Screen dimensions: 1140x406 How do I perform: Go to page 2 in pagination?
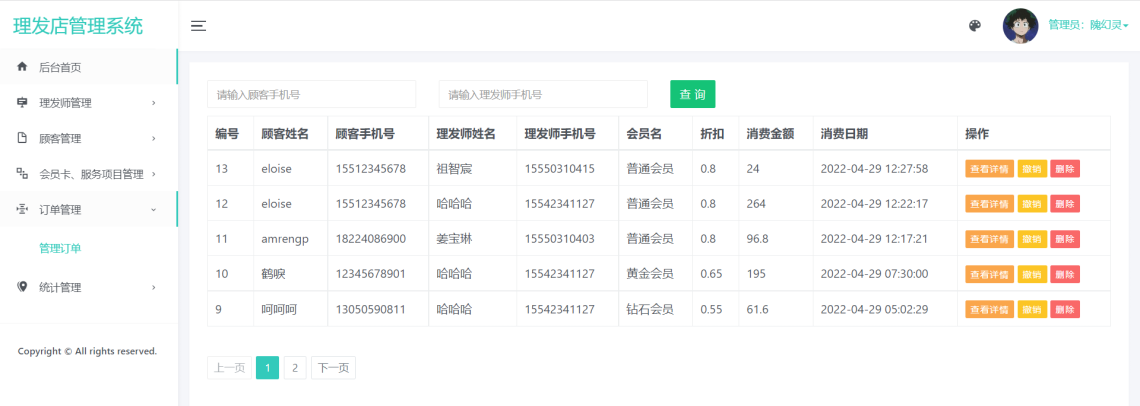[295, 368]
